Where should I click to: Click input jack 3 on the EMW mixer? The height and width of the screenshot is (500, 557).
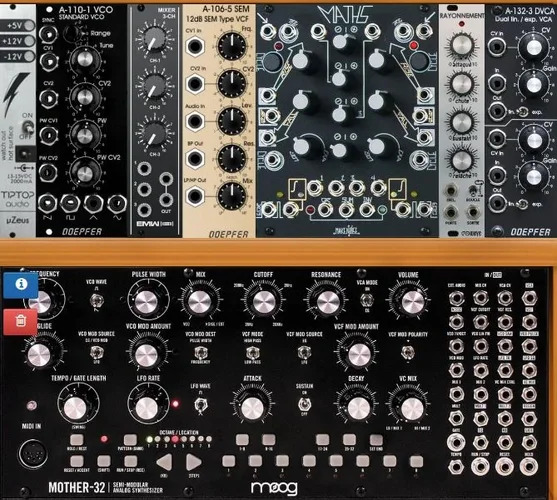144,210
